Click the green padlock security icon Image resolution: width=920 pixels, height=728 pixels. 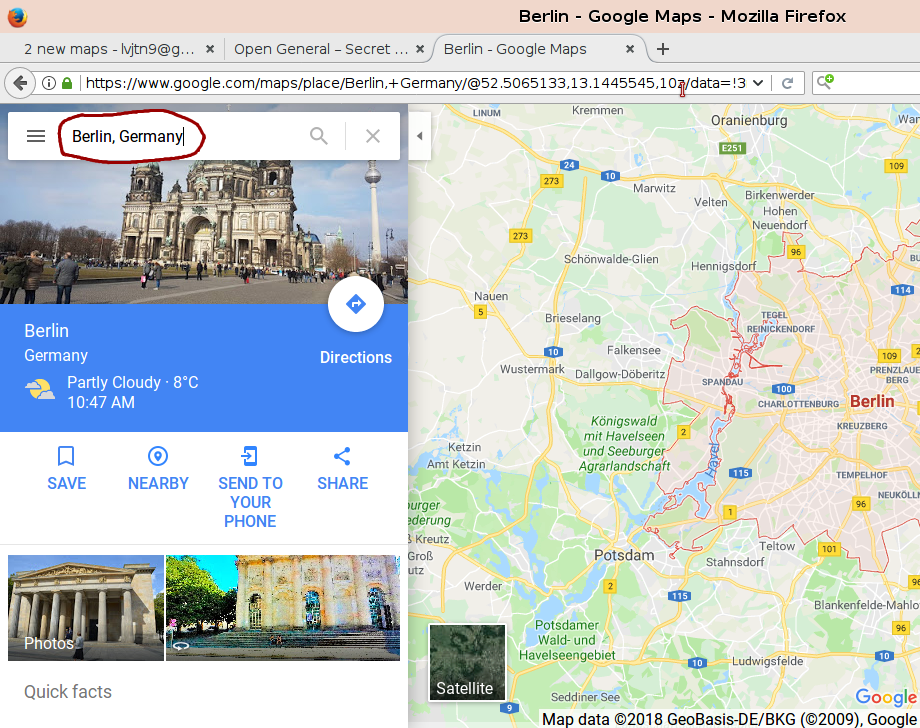coord(67,83)
